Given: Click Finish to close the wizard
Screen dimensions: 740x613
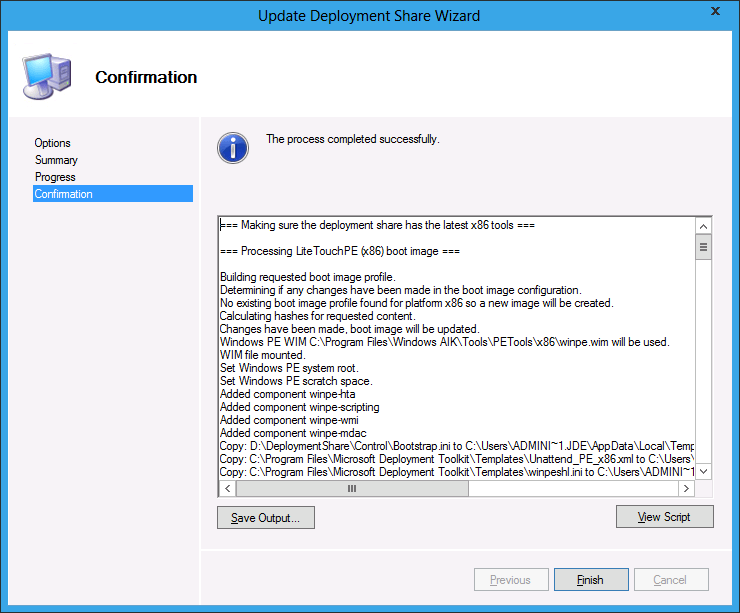Looking at the screenshot, I should 590,579.
